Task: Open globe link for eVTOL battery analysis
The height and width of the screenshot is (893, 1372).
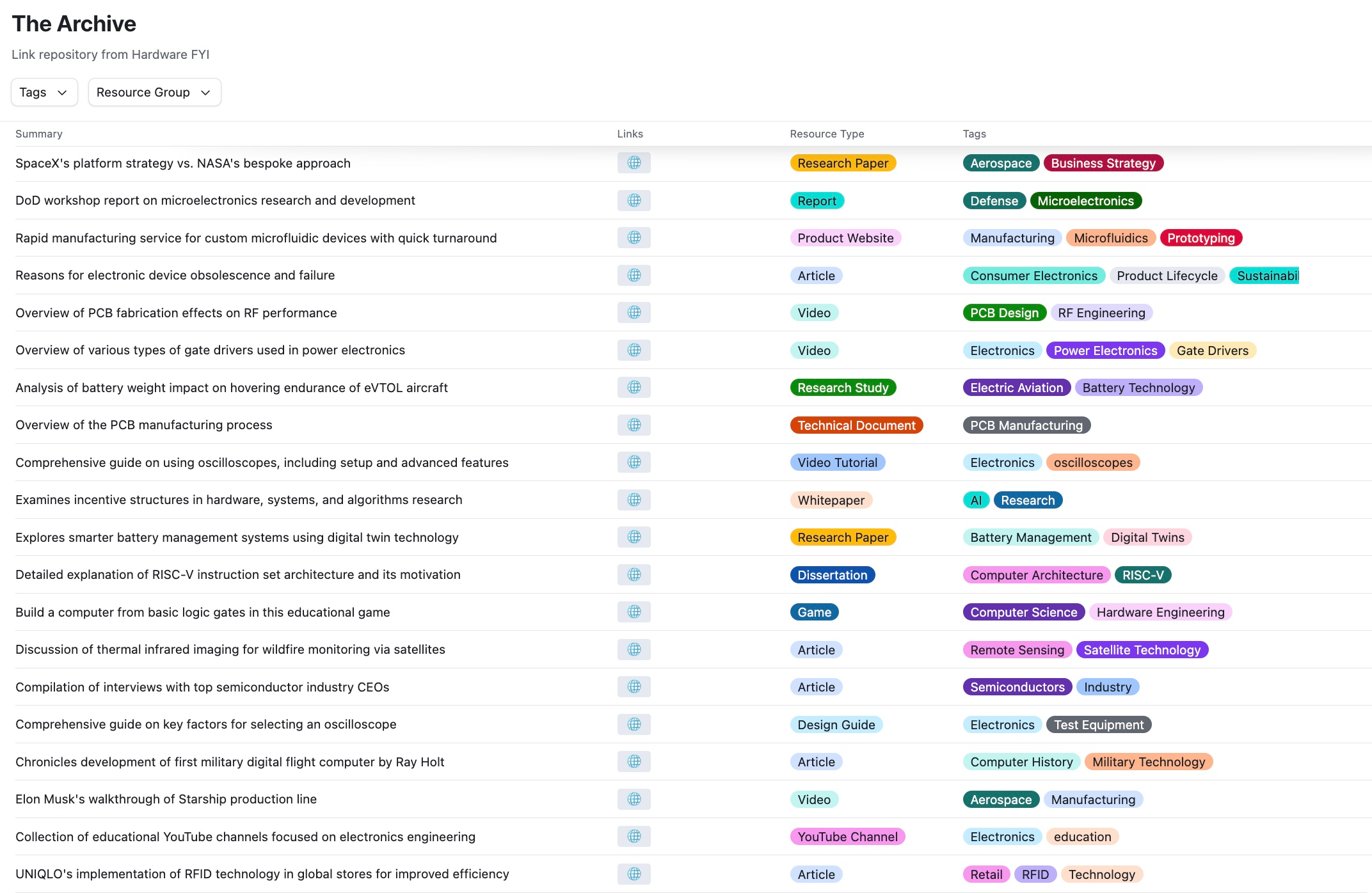Action: click(x=634, y=388)
